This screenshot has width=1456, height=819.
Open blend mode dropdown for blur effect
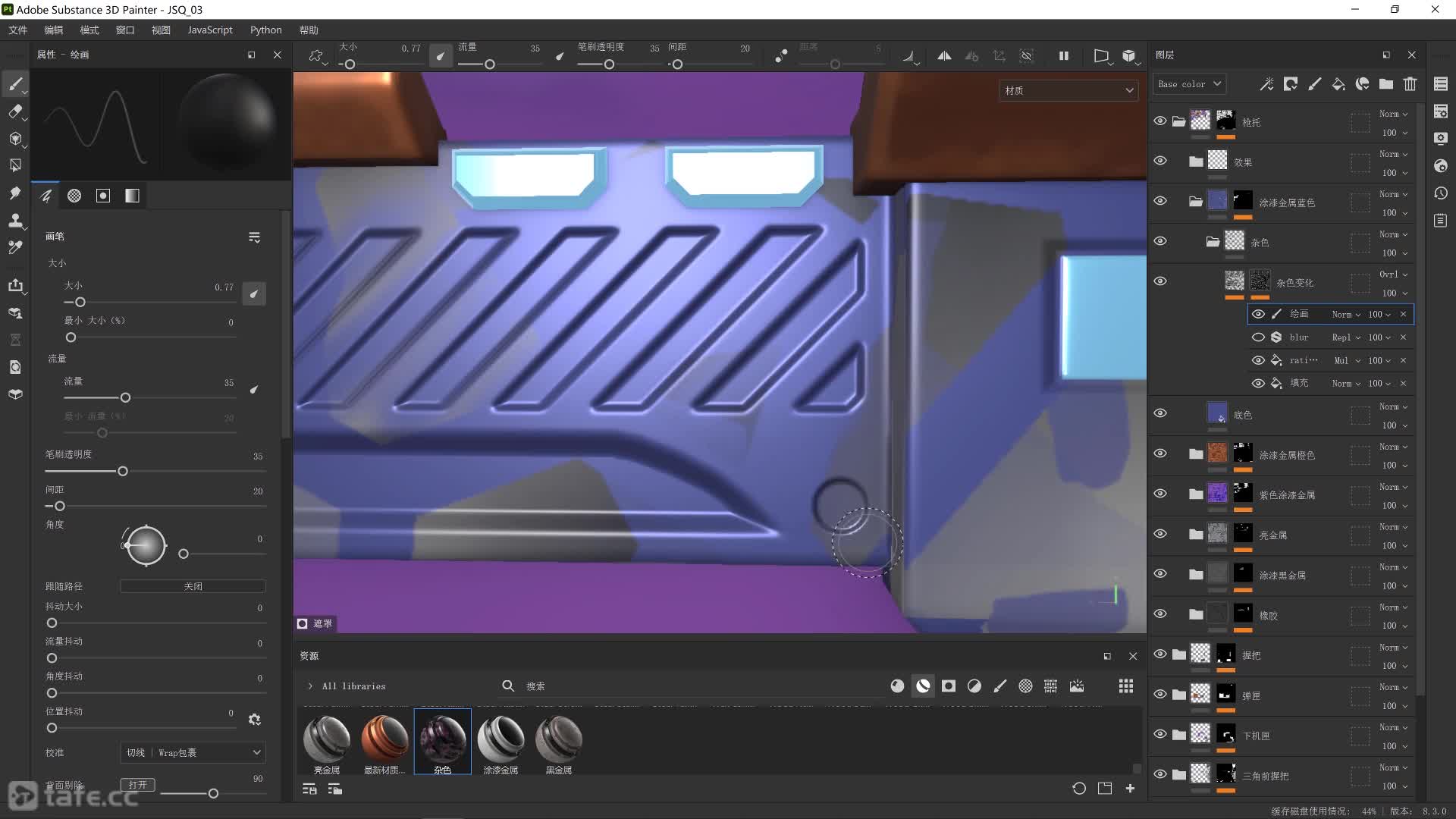tap(1346, 337)
